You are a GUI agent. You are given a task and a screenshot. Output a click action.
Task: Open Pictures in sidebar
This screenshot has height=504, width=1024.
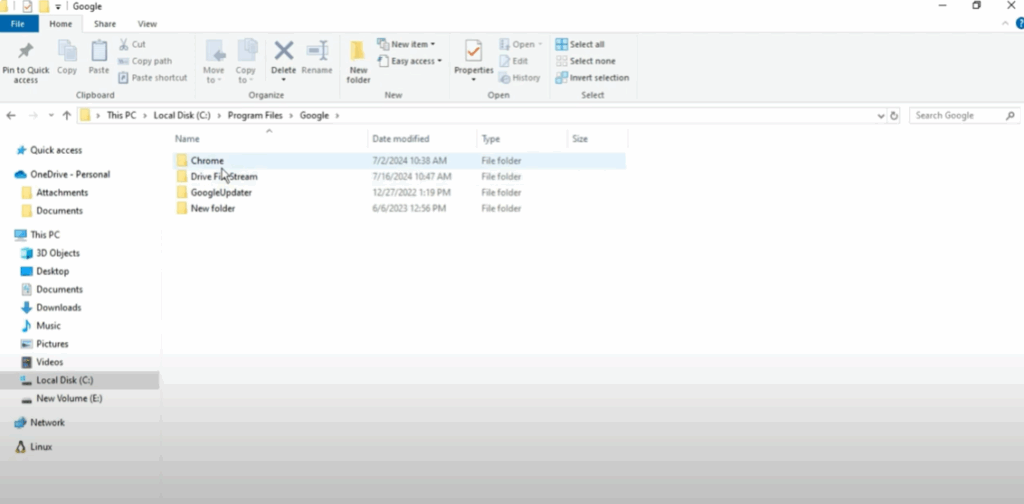tap(45, 344)
